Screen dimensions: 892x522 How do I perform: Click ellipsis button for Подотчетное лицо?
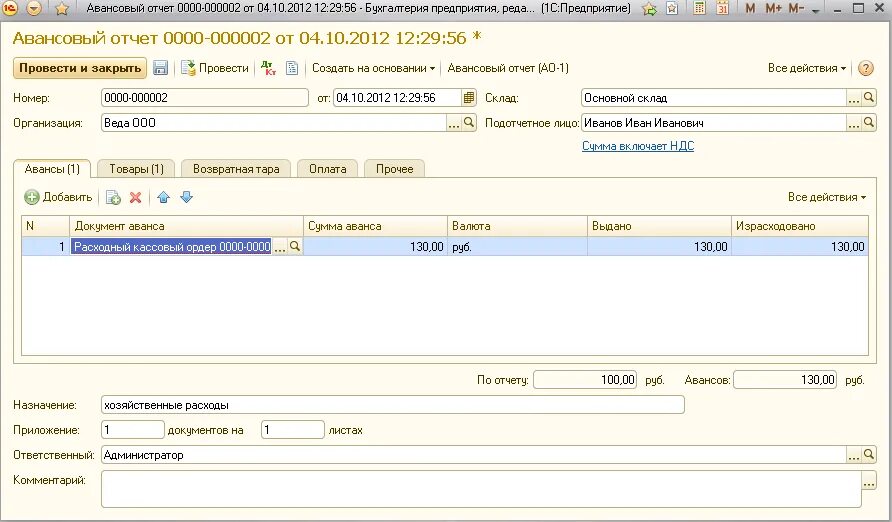click(854, 123)
